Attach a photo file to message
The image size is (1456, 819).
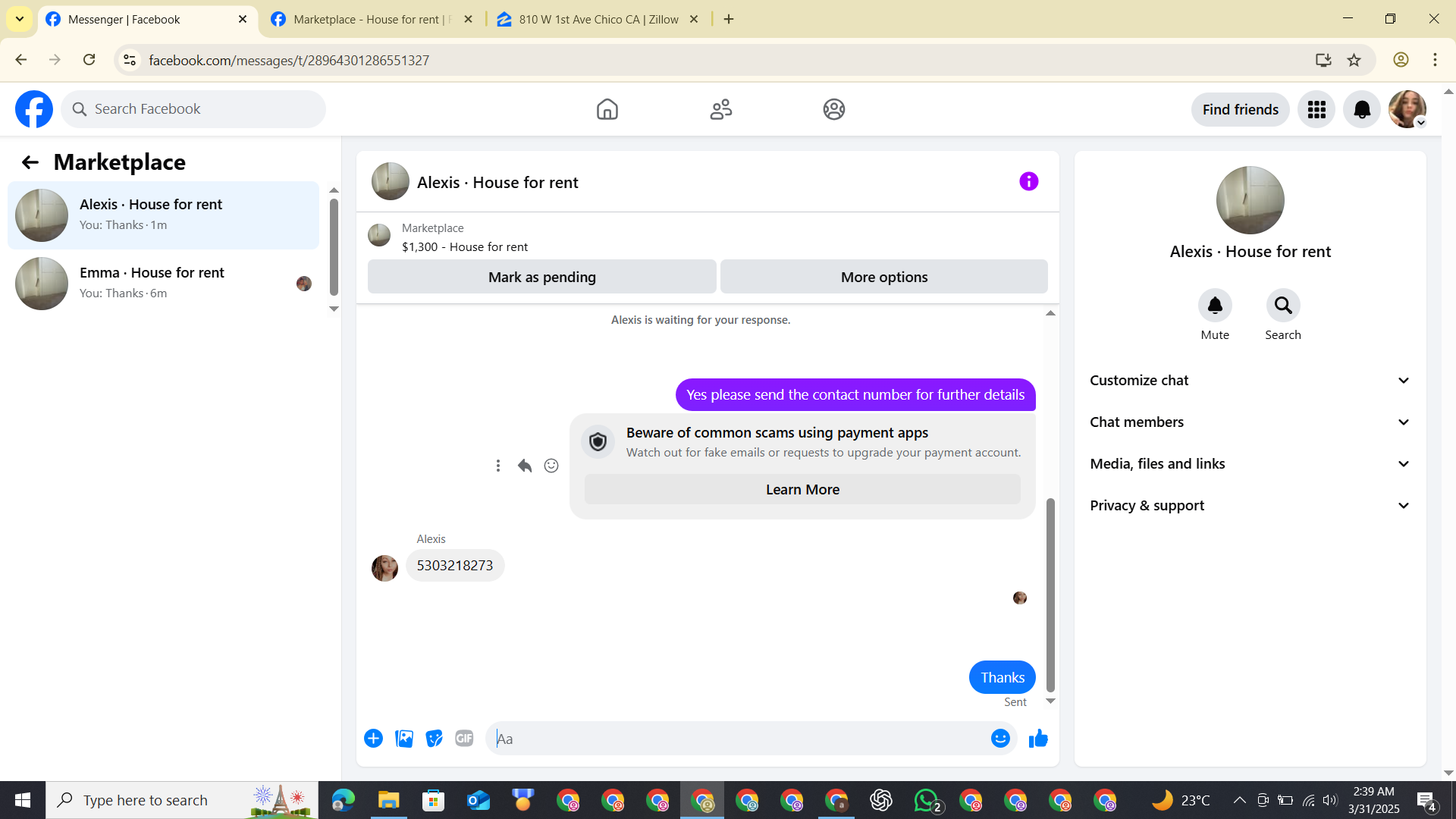pyautogui.click(x=404, y=739)
